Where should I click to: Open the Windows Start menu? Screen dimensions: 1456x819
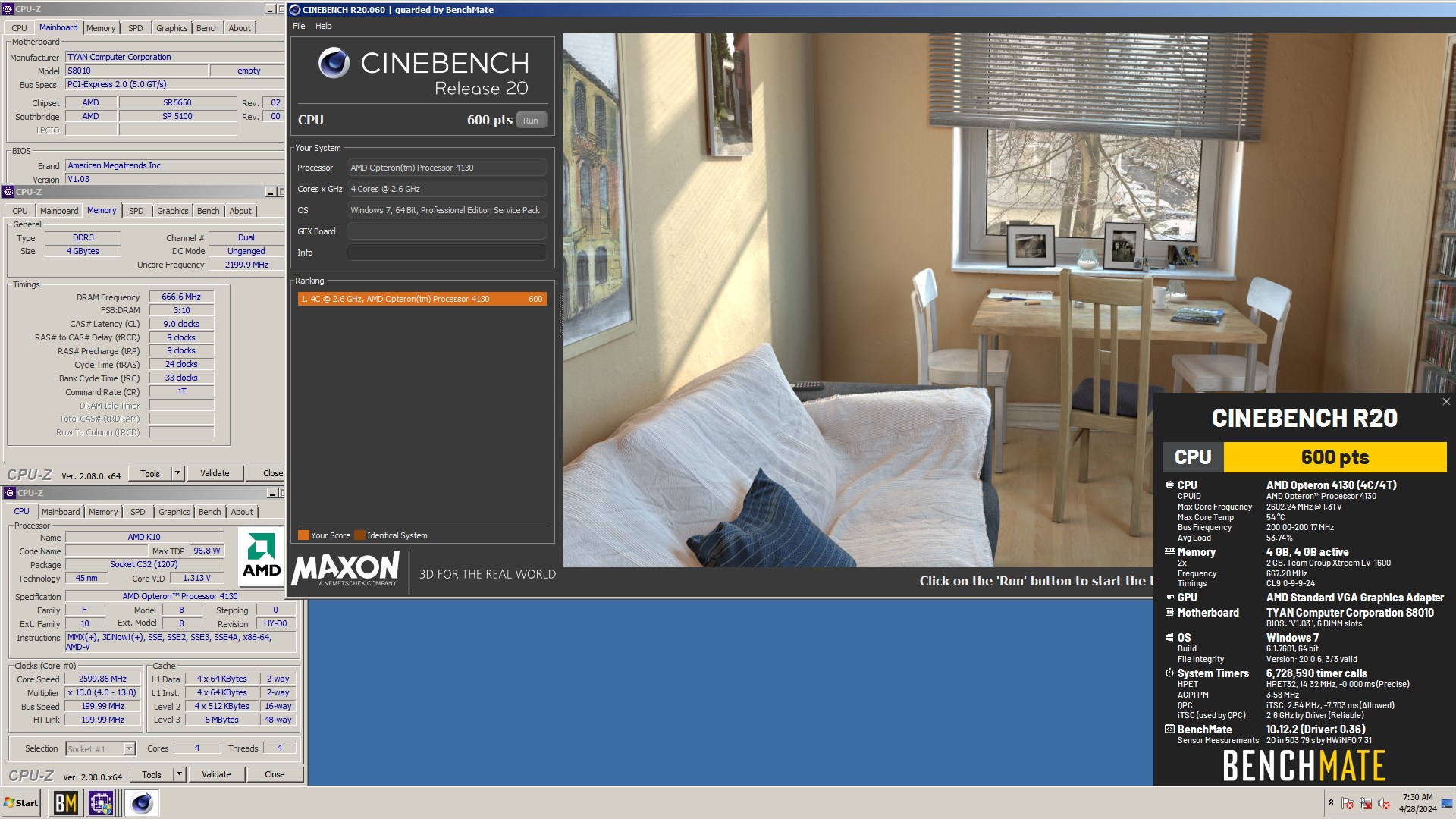[21, 802]
